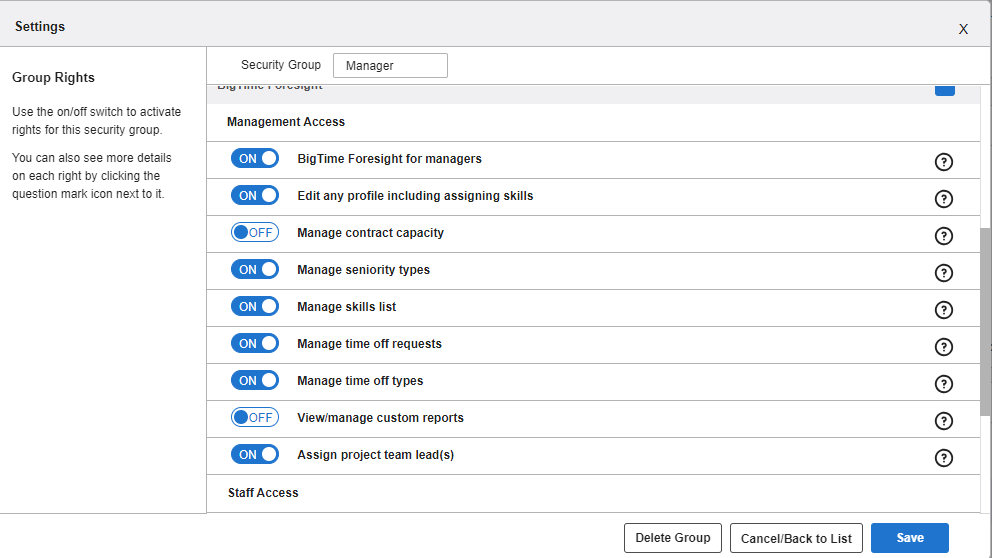Turn on View/manage custom reports
This screenshot has width=992, height=558.
255,418
